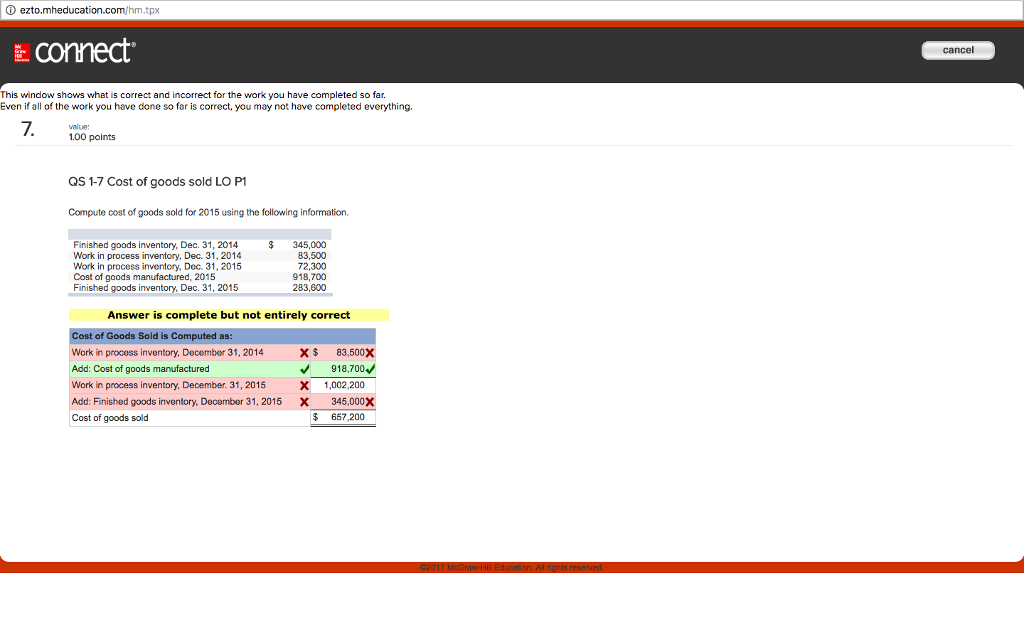
Task: Click the green checkmark next to Cost of goods manufactured
Action: point(303,369)
